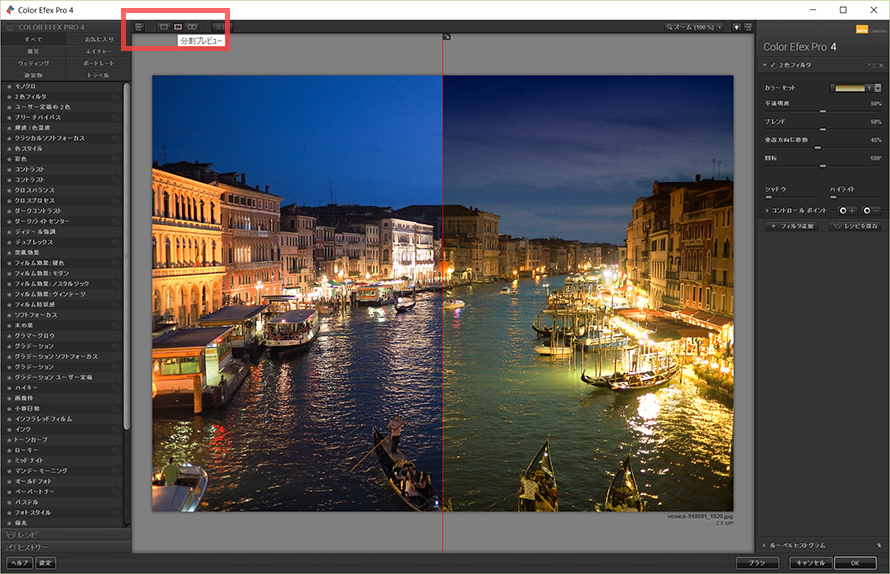Click the ブレンド slider handle

(823, 129)
